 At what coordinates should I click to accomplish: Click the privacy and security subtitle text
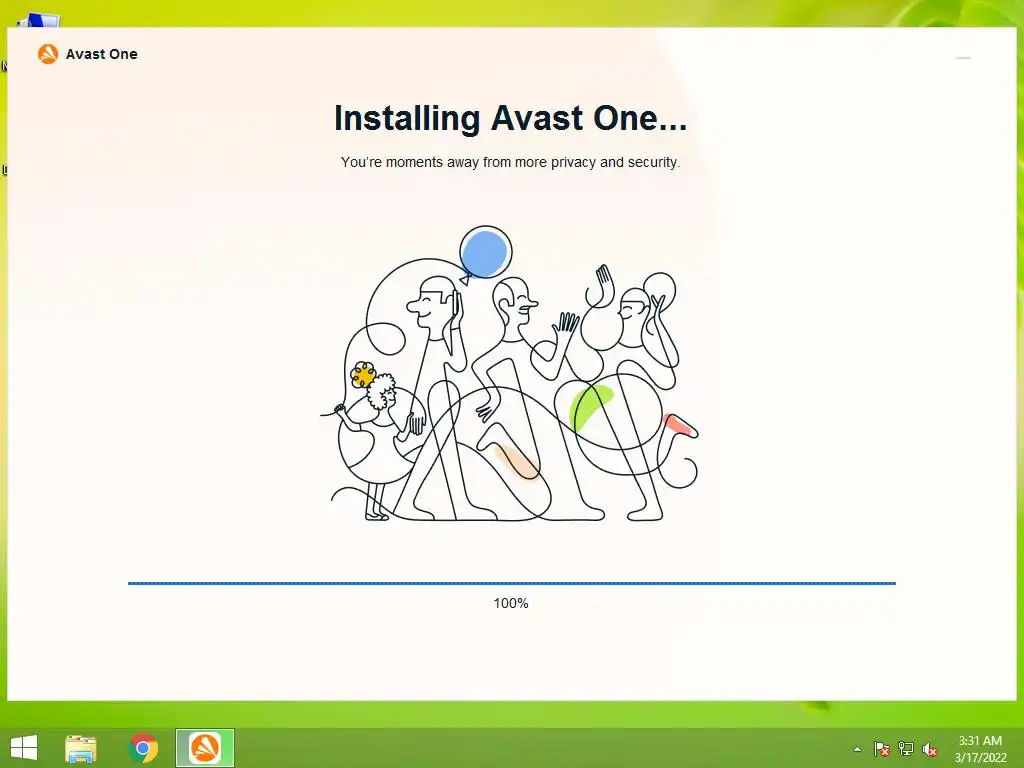point(510,162)
